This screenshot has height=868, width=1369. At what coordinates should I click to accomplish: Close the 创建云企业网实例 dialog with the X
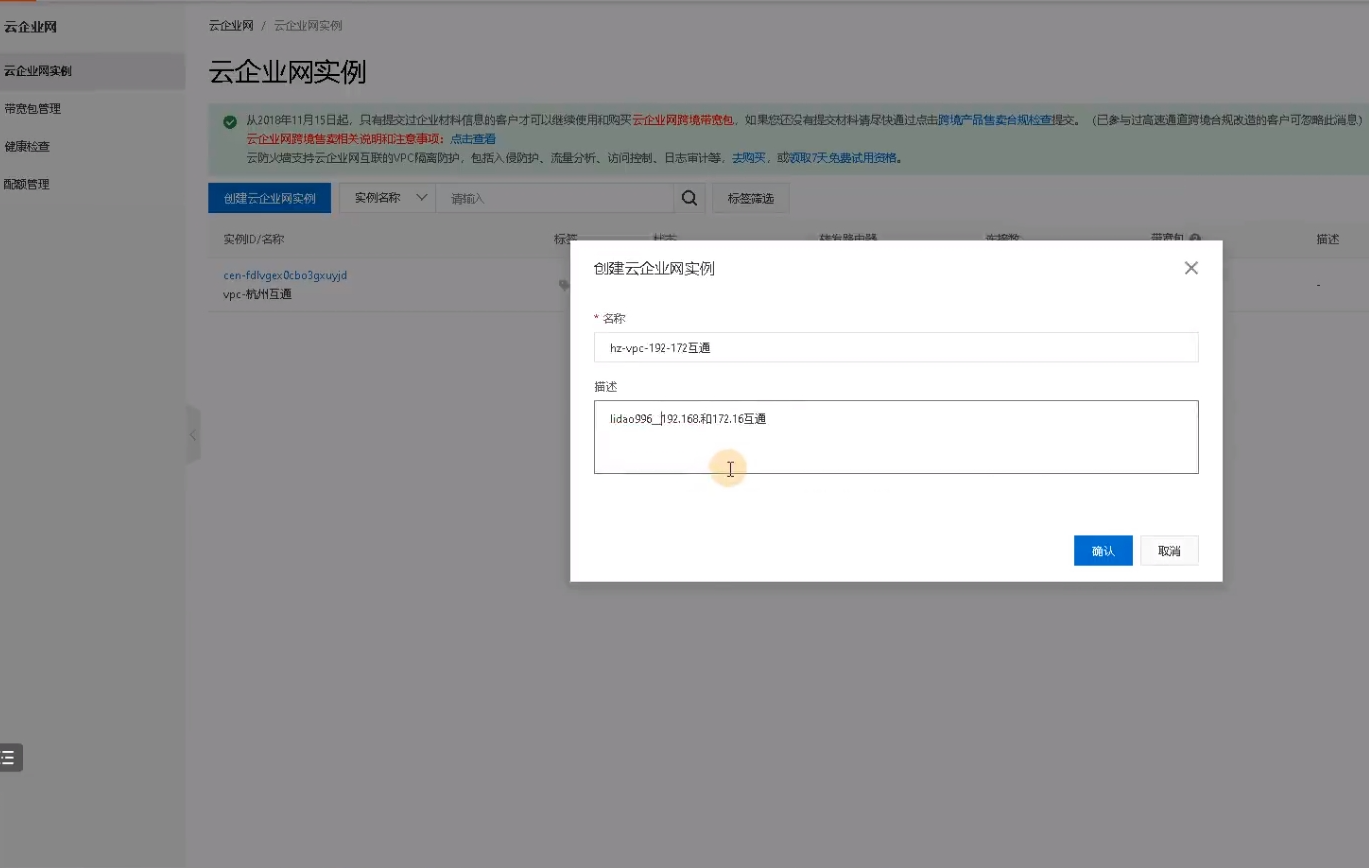pos(1189,267)
